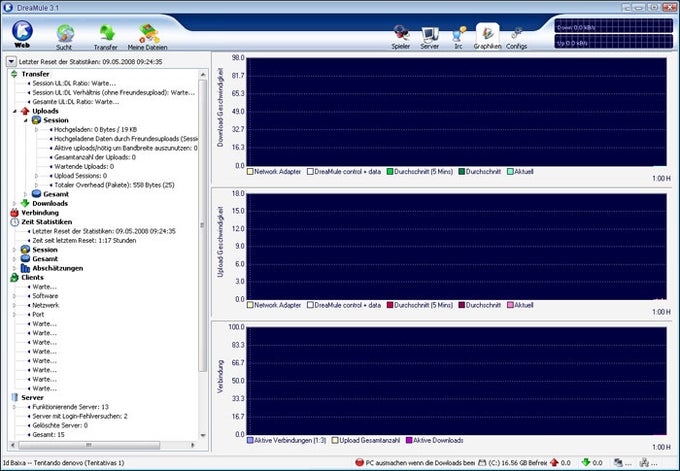The image size is (680, 471).
Task: Click the Server tree node icon
Action: click(x=14, y=397)
